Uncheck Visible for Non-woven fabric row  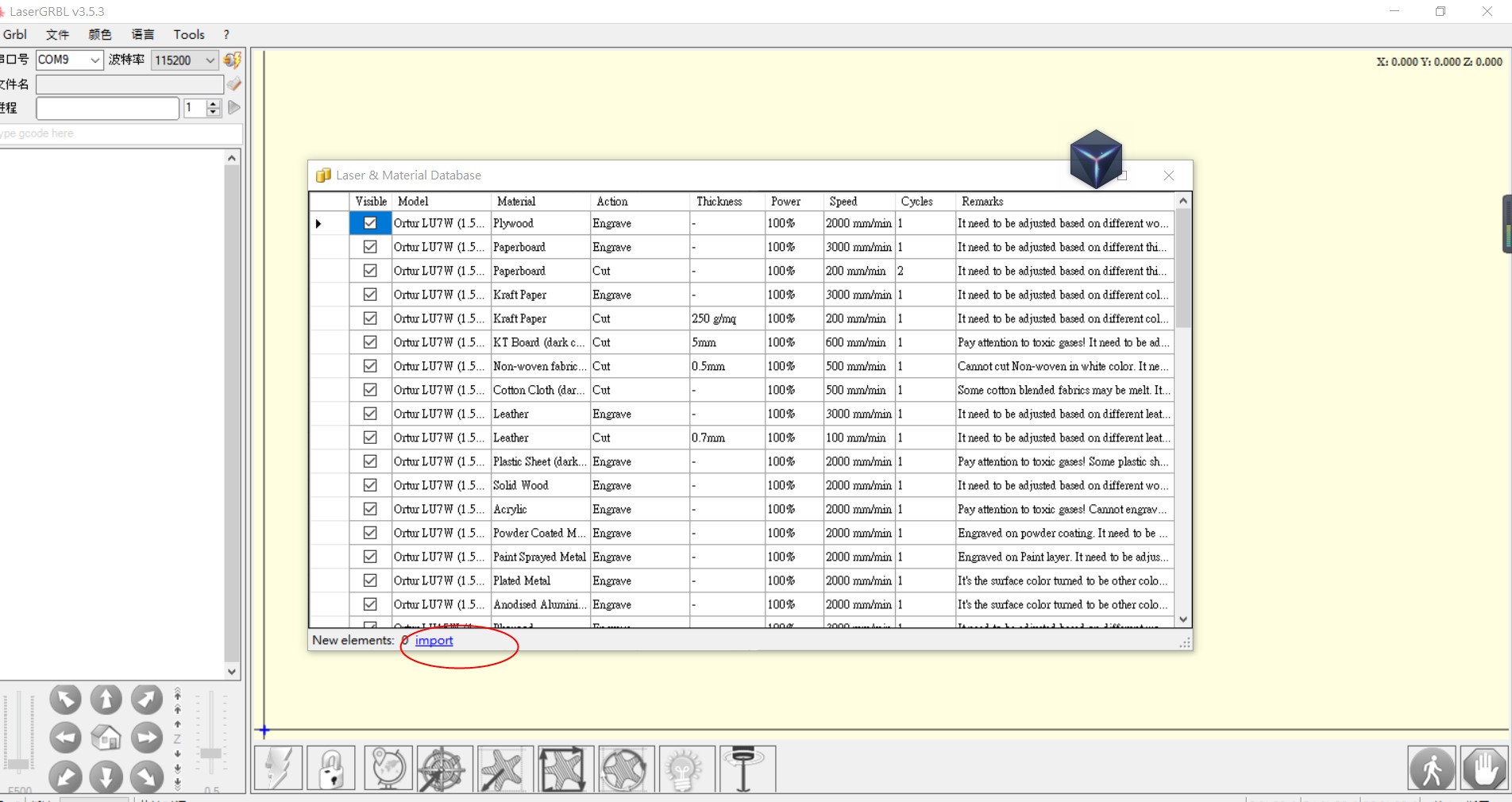pyautogui.click(x=370, y=366)
